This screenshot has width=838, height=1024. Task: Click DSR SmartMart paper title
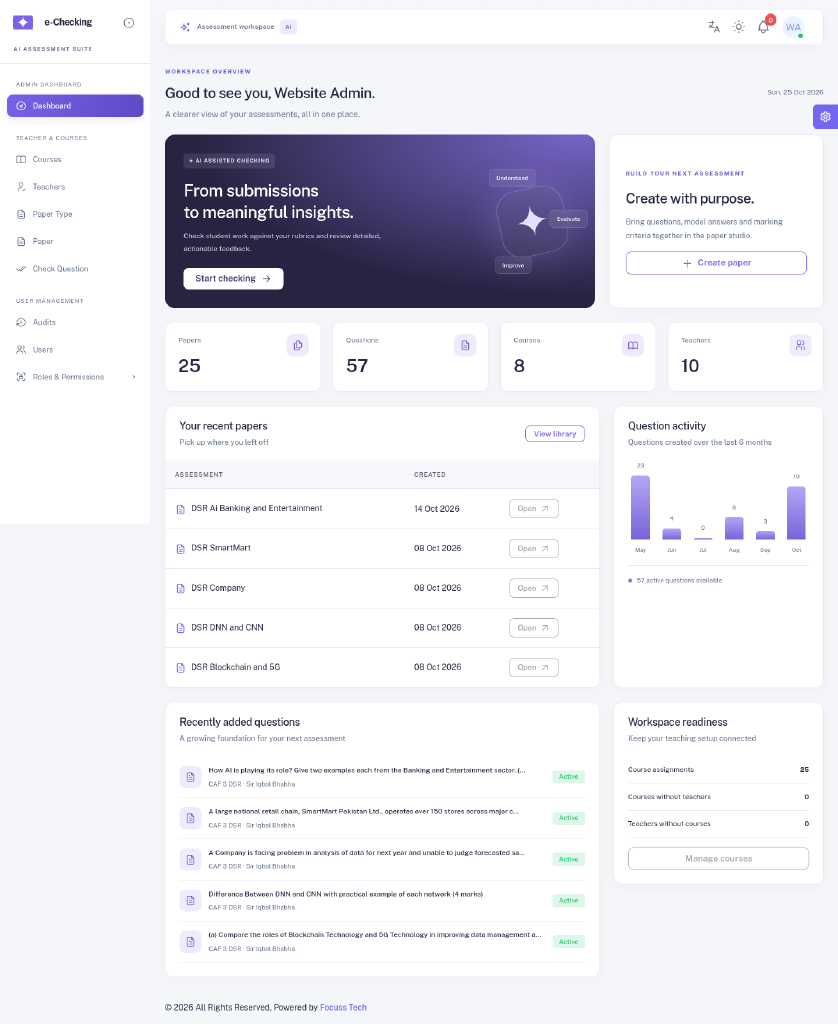(221, 548)
